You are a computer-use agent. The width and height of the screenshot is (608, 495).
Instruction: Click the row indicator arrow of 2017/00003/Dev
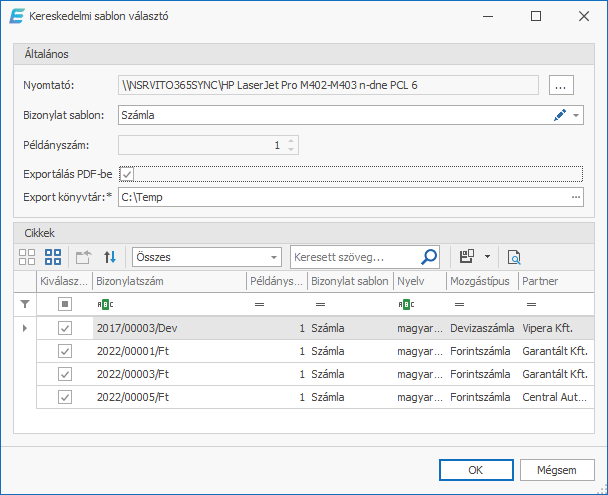[x=25, y=328]
